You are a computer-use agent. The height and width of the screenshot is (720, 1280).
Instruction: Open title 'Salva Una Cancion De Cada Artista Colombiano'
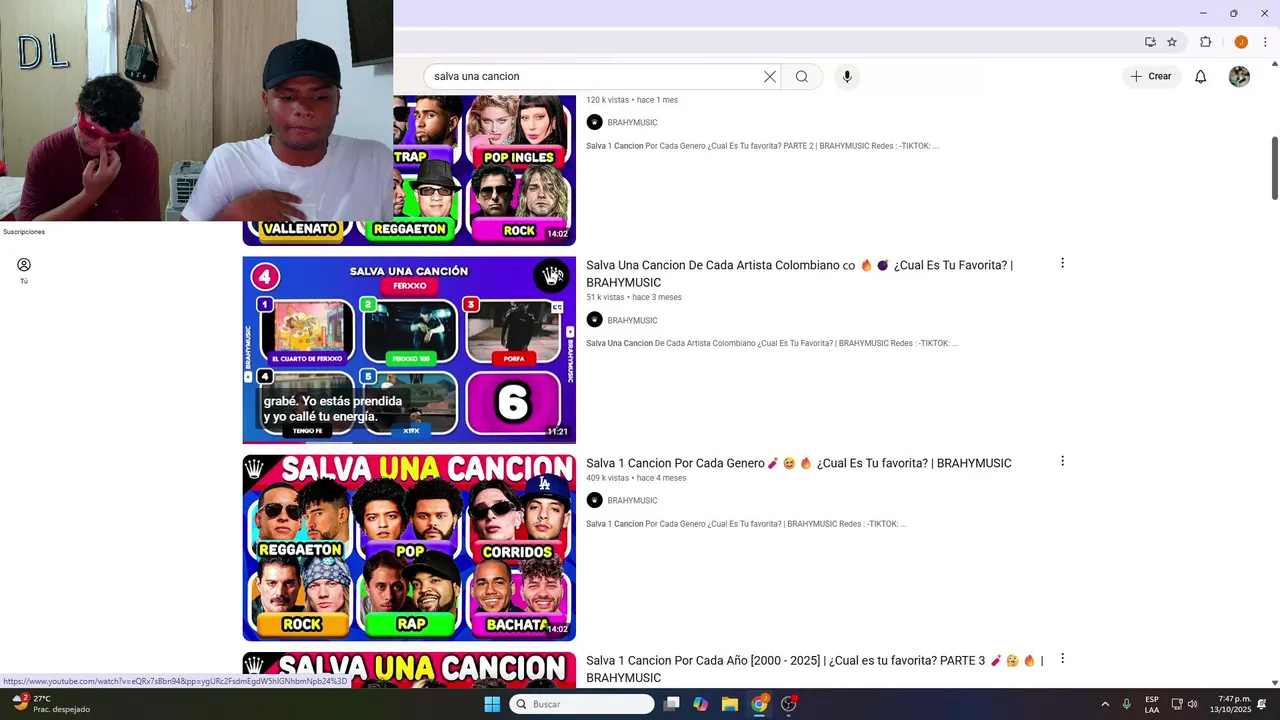click(799, 274)
